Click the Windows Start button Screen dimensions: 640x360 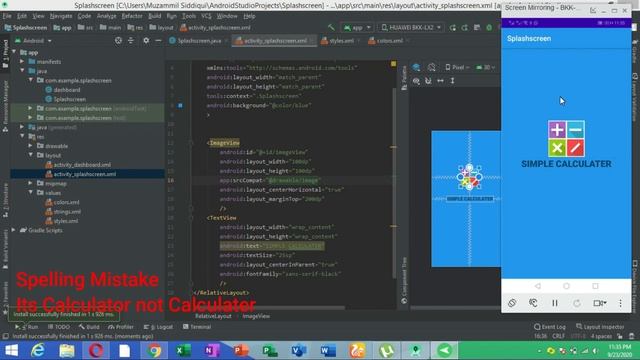click(11, 351)
